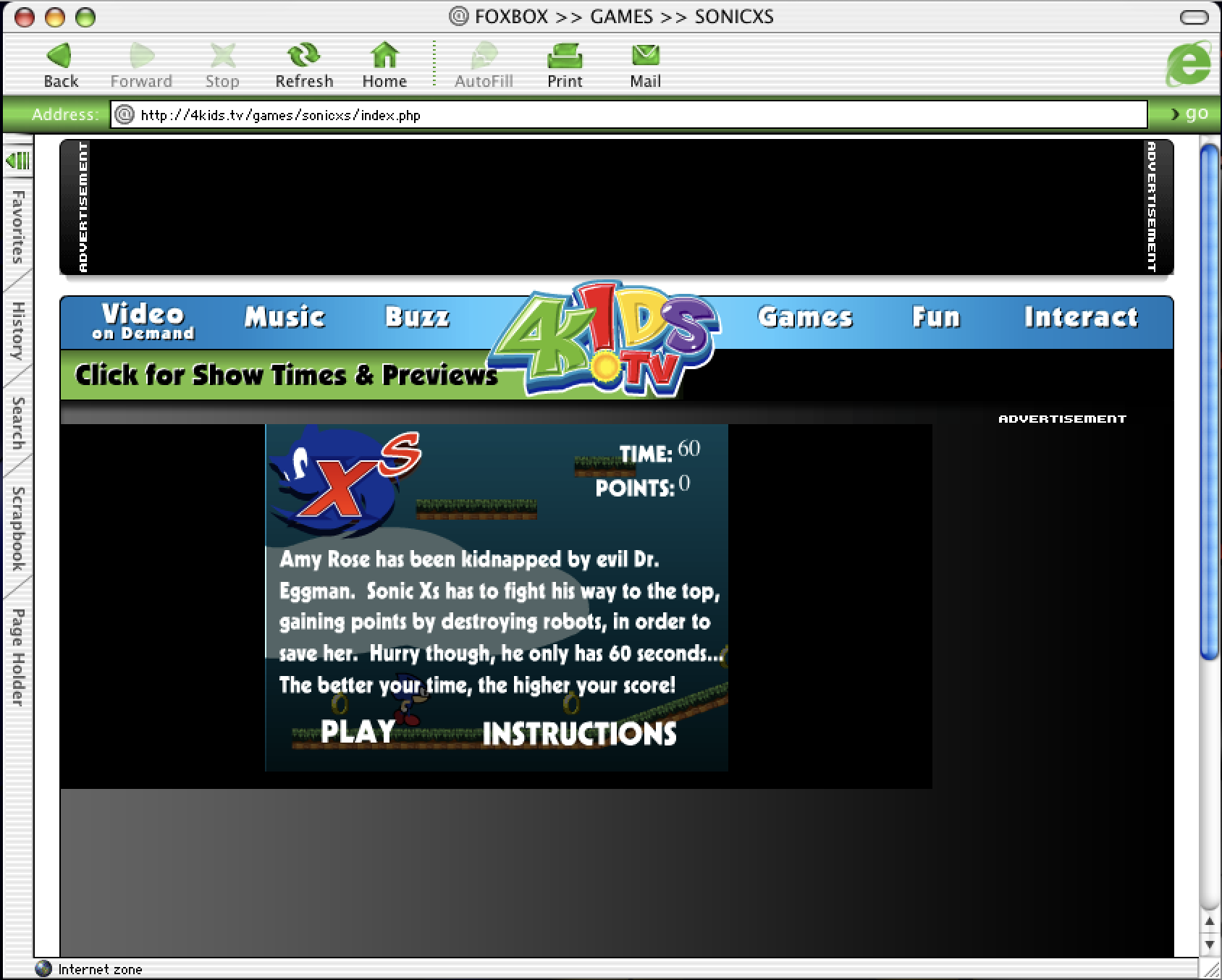Click the Internet zone globe icon
Screen dimensions: 1222x980
tap(43, 969)
